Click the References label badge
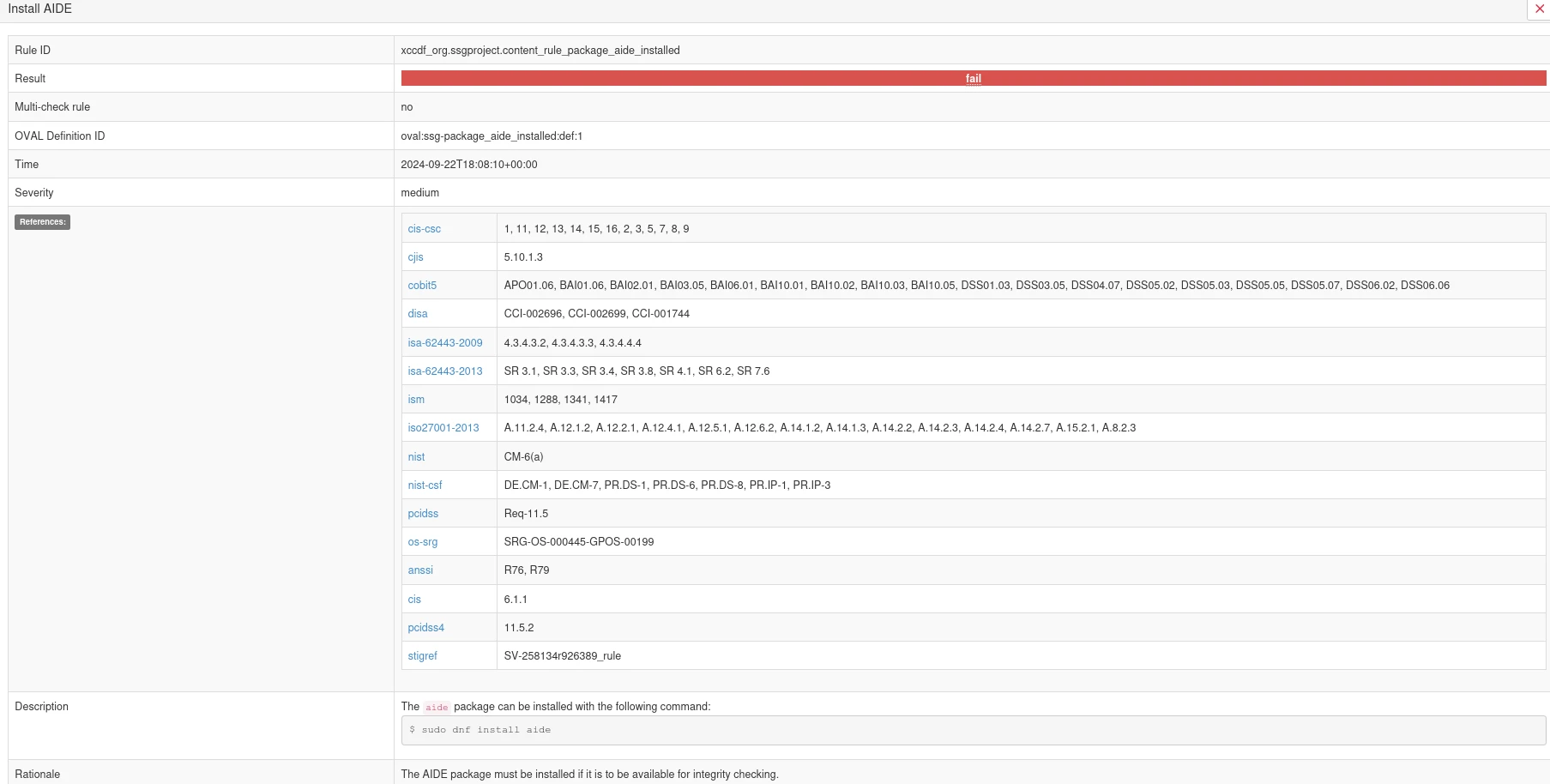This screenshot has width=1550, height=784. (42, 222)
